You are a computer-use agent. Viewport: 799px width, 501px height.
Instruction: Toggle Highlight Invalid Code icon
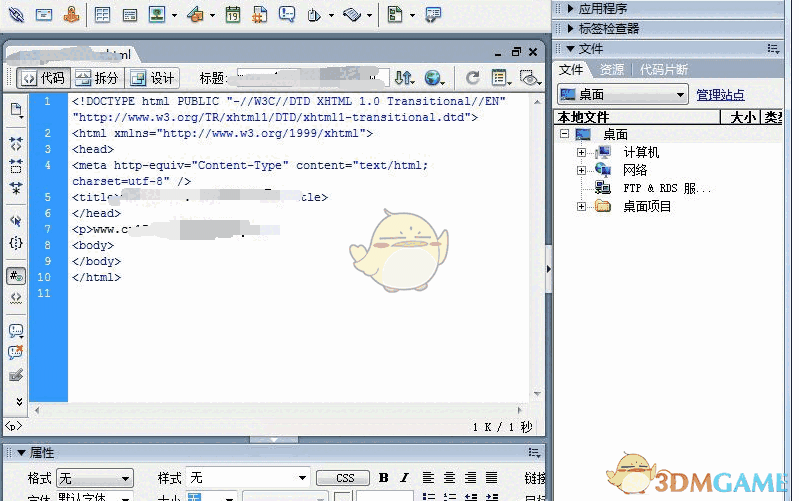click(x=16, y=298)
